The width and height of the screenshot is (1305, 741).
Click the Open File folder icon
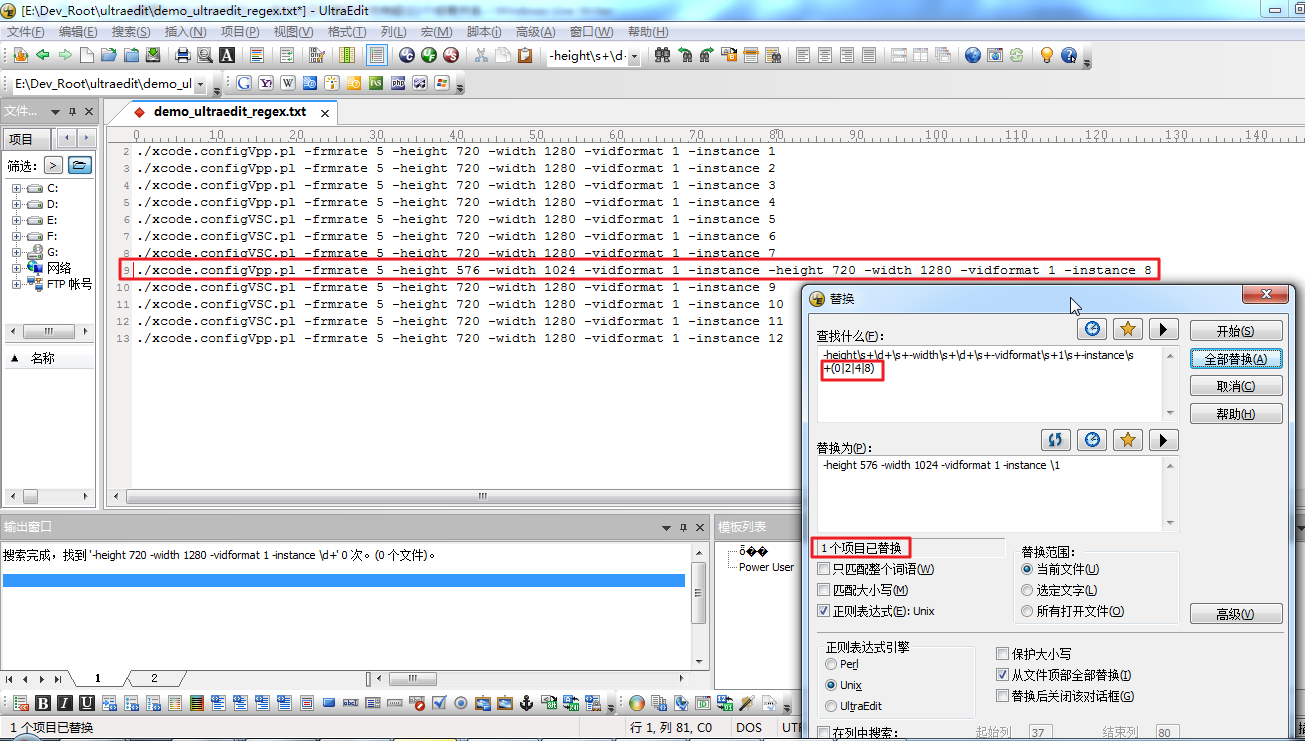(x=109, y=55)
